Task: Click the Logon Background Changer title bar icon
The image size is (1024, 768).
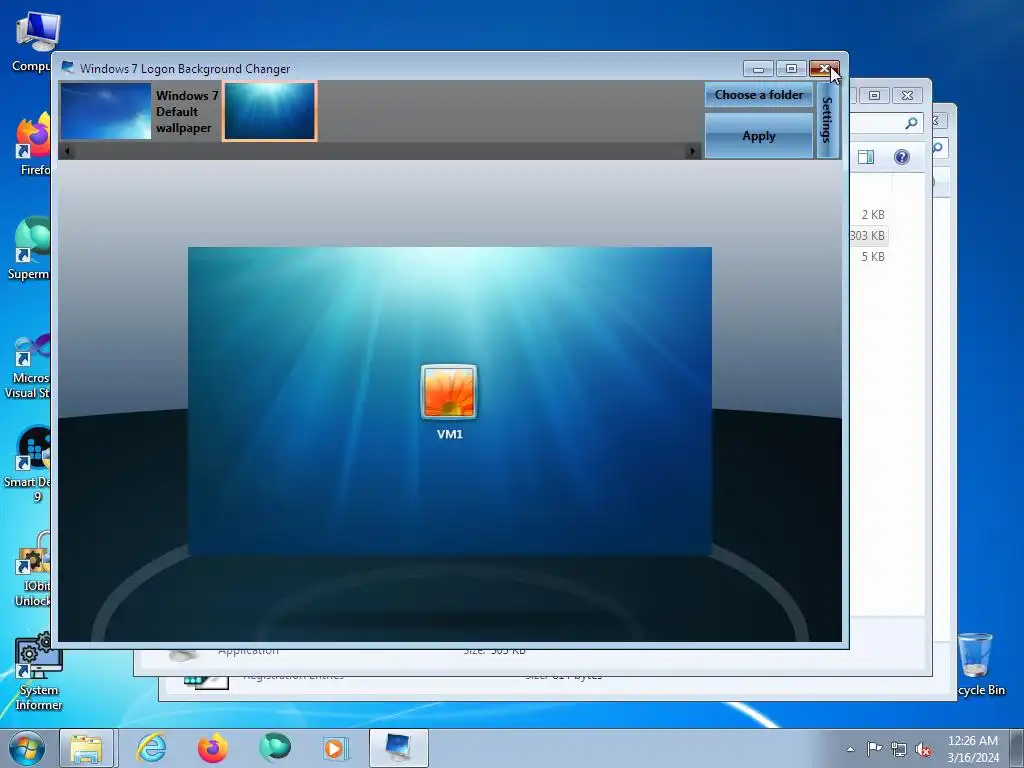Action: (x=67, y=68)
